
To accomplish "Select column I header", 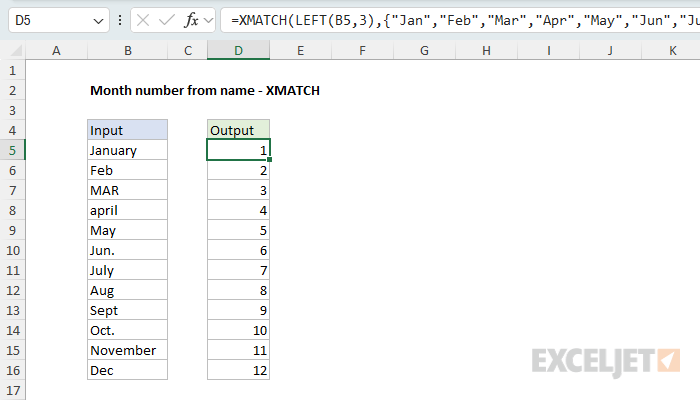I will point(549,50).
